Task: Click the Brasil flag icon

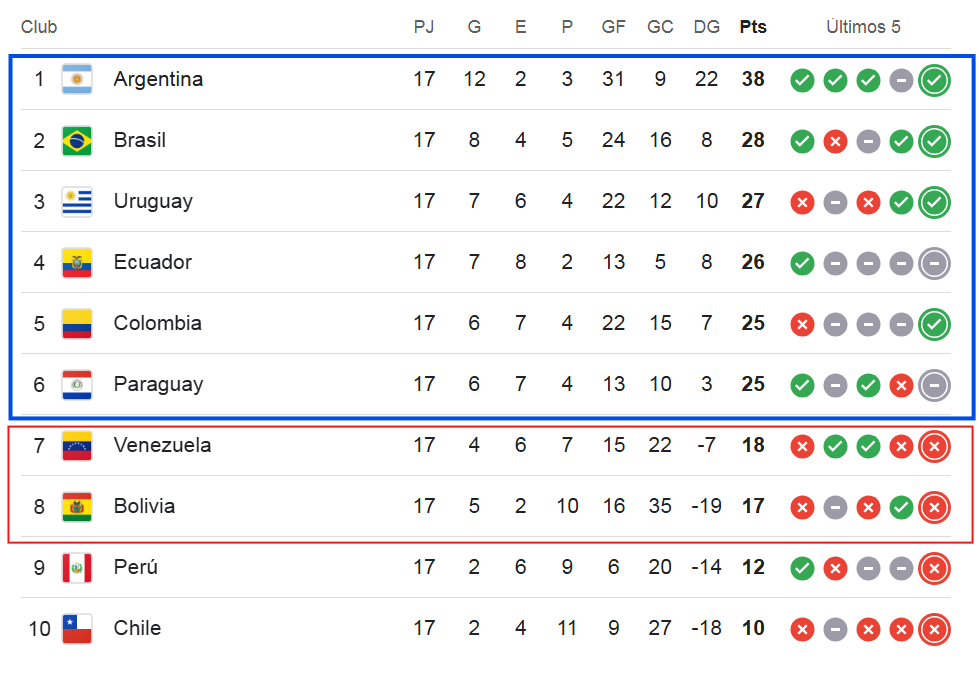Action: click(x=77, y=140)
